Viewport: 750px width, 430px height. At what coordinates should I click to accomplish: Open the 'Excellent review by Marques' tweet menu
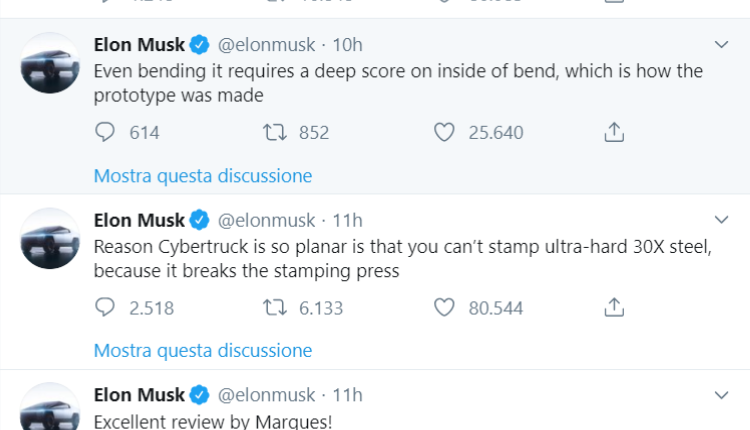[x=721, y=395]
